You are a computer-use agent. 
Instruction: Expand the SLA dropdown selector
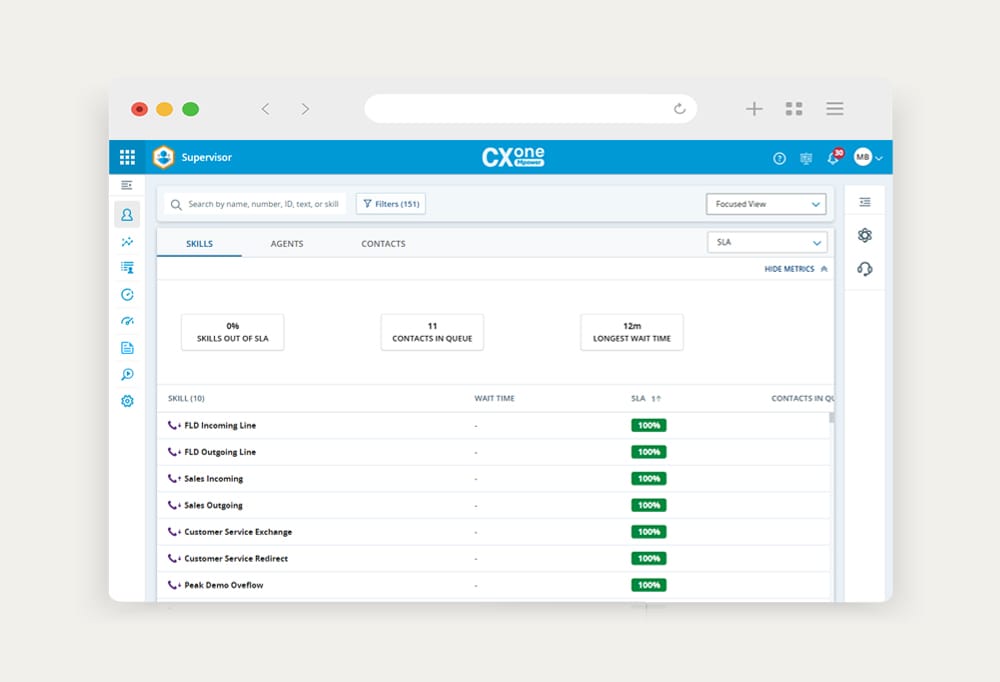[x=766, y=242]
